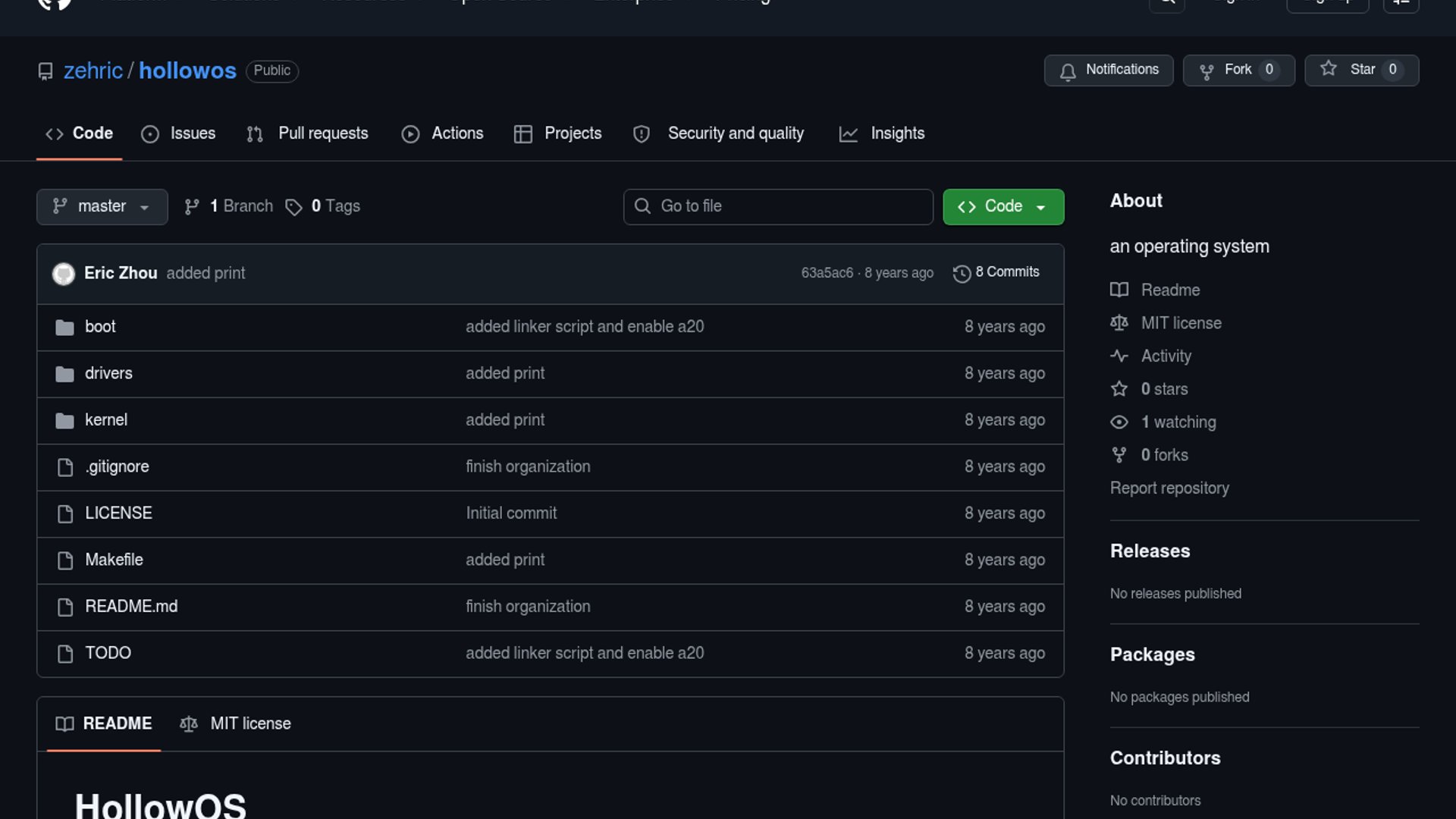Open Activity in About sidebar
This screenshot has height=819, width=1456.
(x=1166, y=356)
